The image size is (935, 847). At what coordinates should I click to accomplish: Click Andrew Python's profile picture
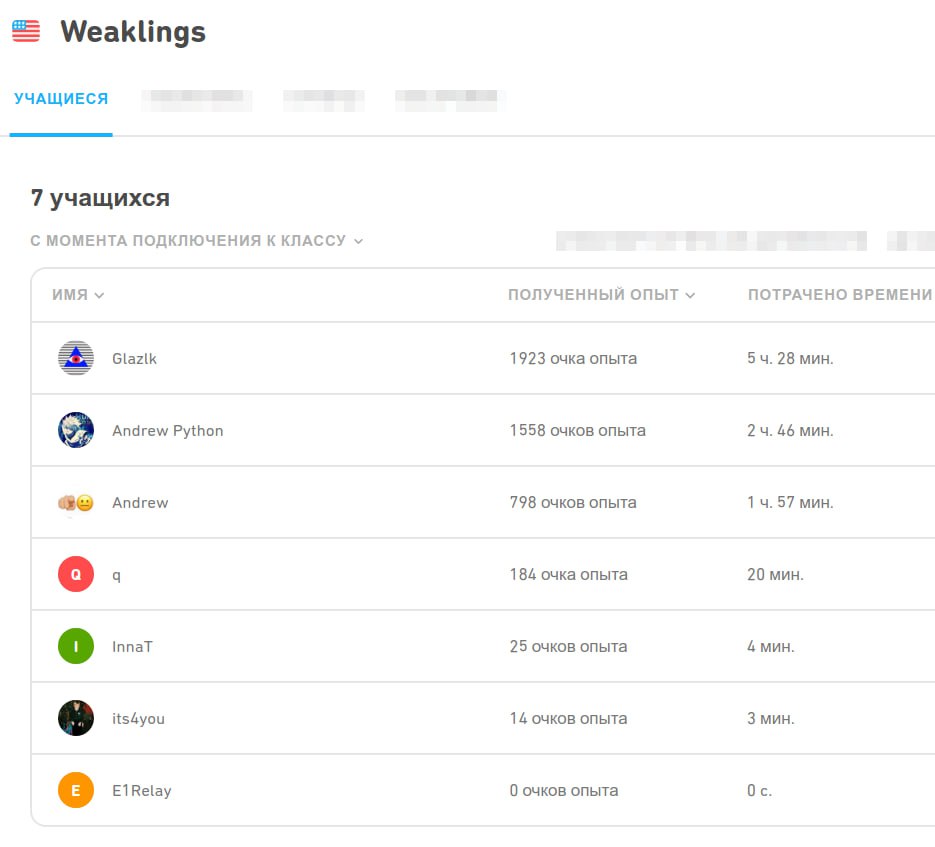[76, 430]
